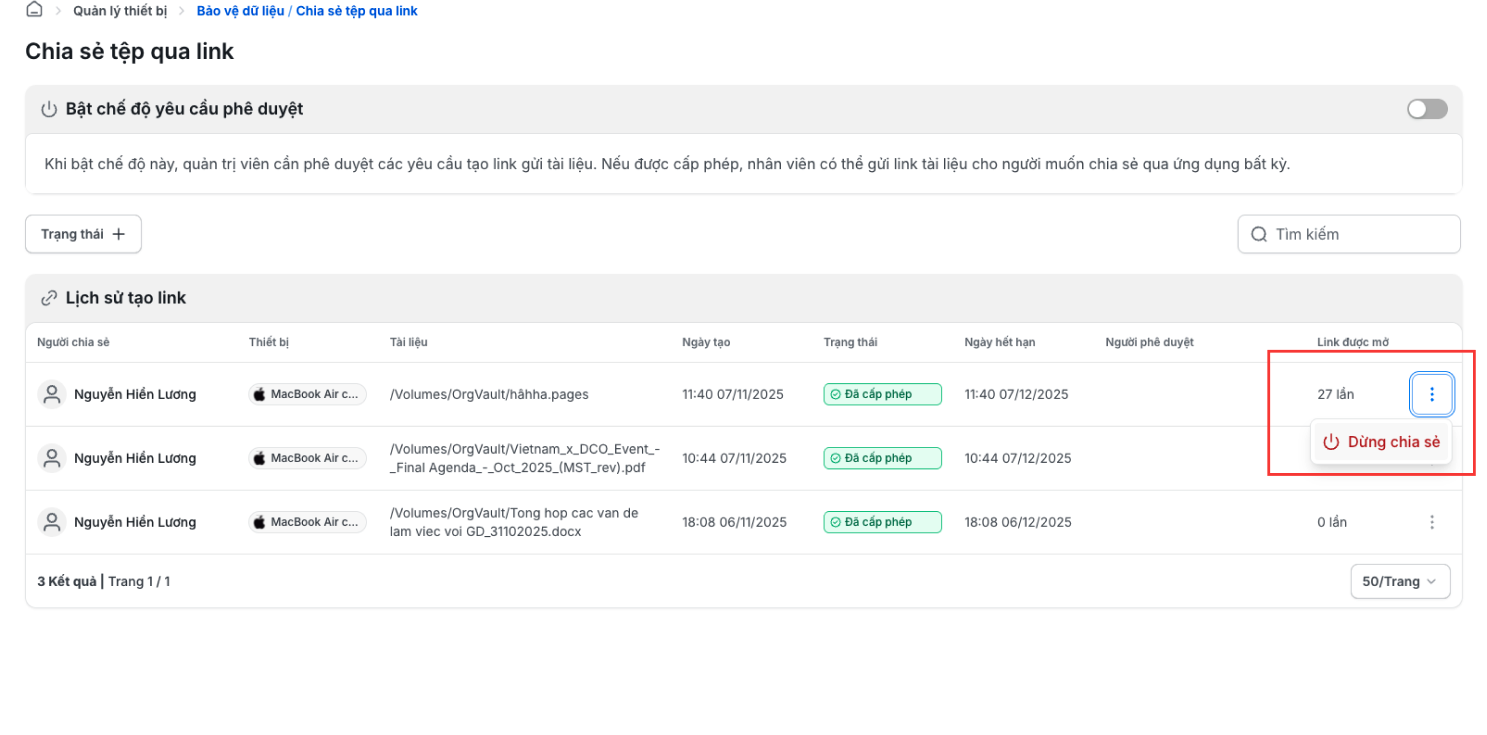Click the Người phê duyệt column header
1487x735 pixels.
coord(1150,342)
